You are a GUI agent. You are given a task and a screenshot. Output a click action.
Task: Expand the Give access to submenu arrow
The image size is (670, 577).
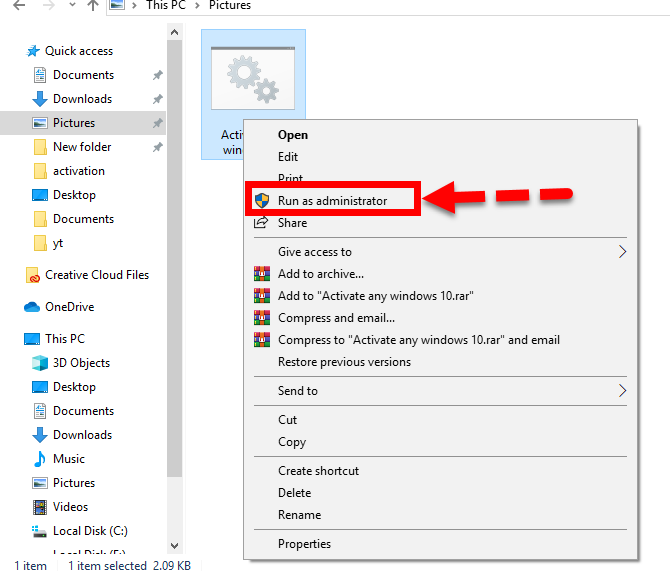(623, 252)
